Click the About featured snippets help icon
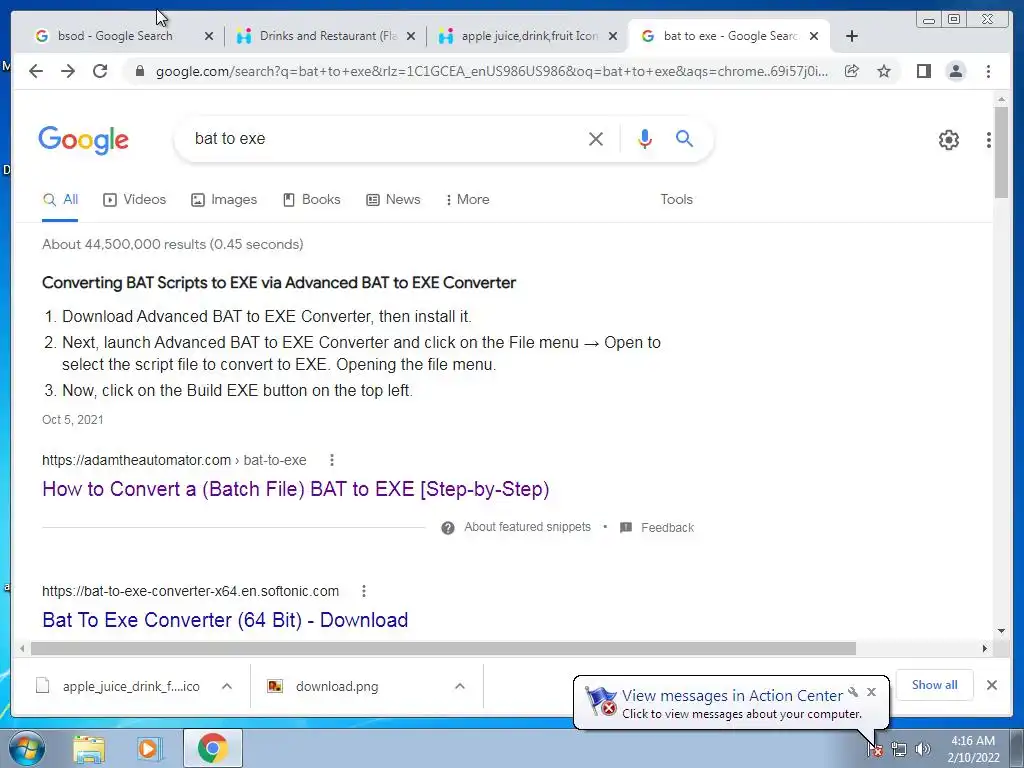 coord(447,528)
